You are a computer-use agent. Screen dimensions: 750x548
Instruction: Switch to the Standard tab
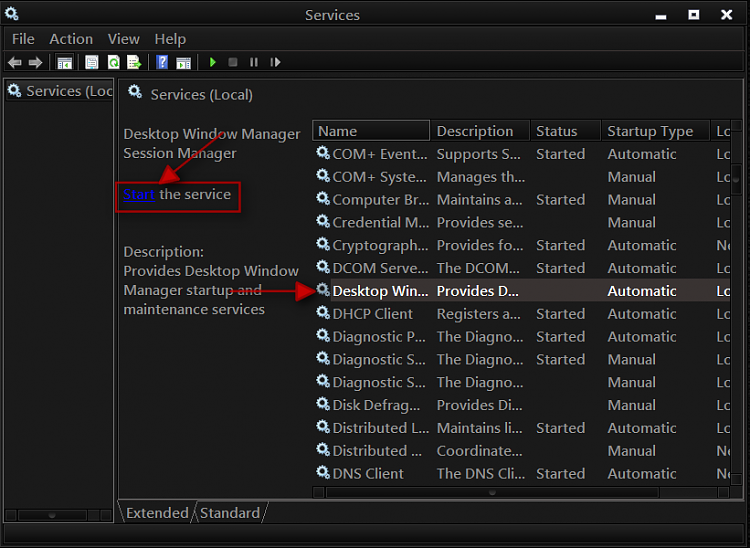coord(230,513)
